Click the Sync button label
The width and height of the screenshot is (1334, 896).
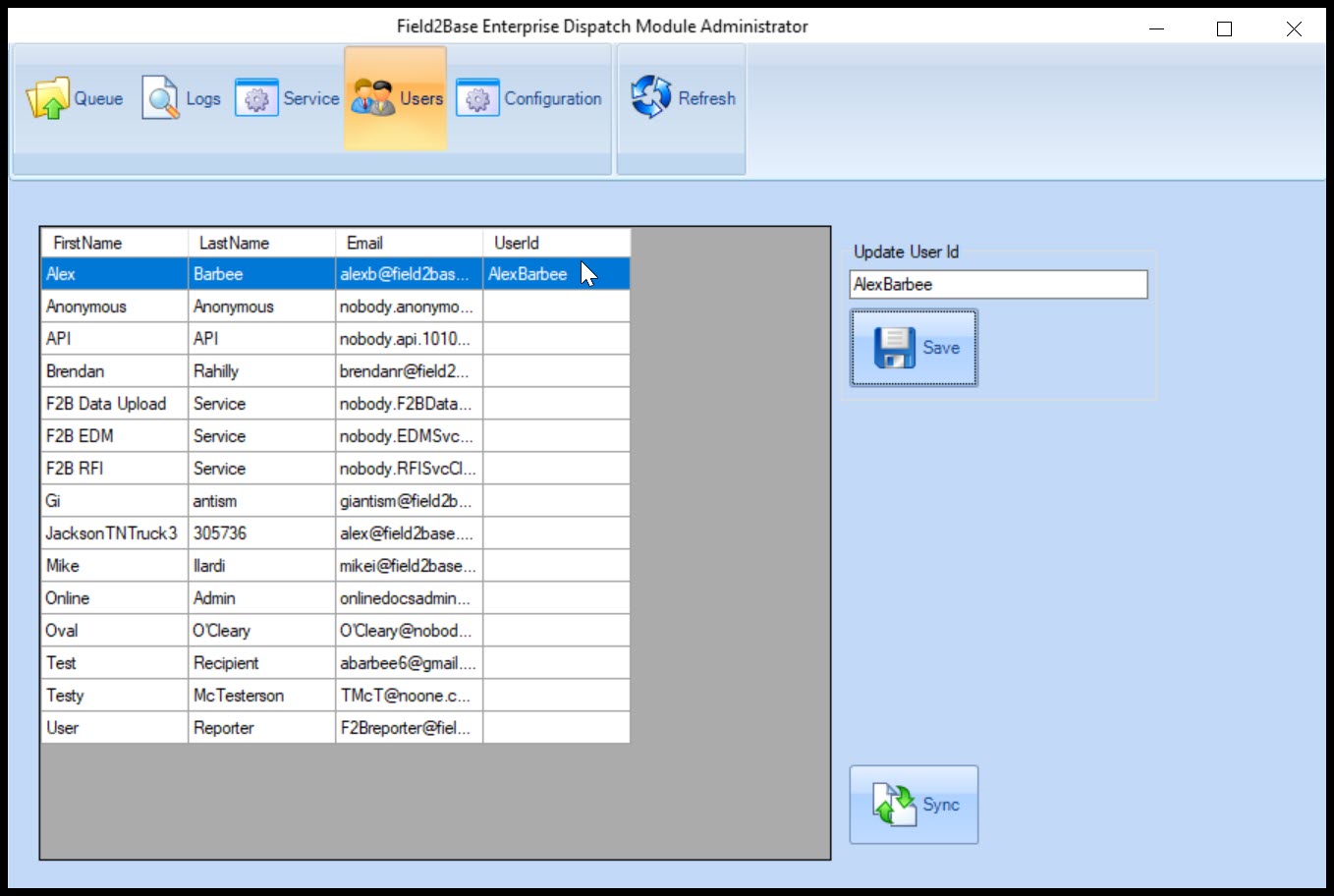pos(941,805)
